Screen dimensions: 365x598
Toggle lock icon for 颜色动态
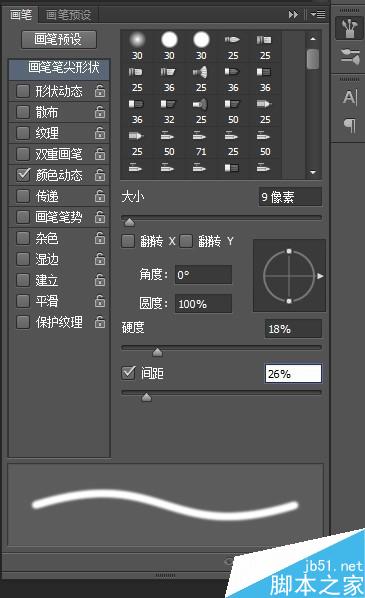[100, 175]
